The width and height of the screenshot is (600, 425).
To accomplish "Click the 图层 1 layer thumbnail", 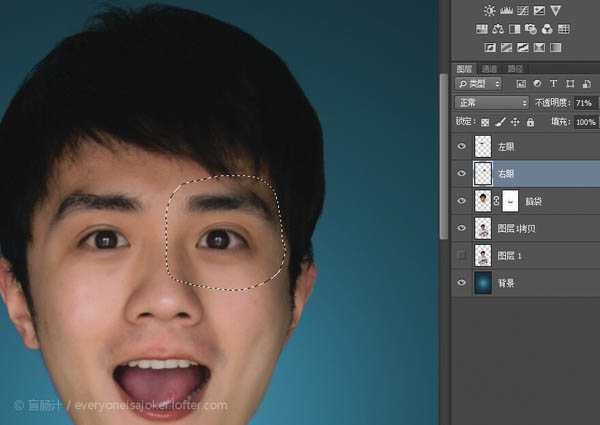I will click(x=483, y=255).
